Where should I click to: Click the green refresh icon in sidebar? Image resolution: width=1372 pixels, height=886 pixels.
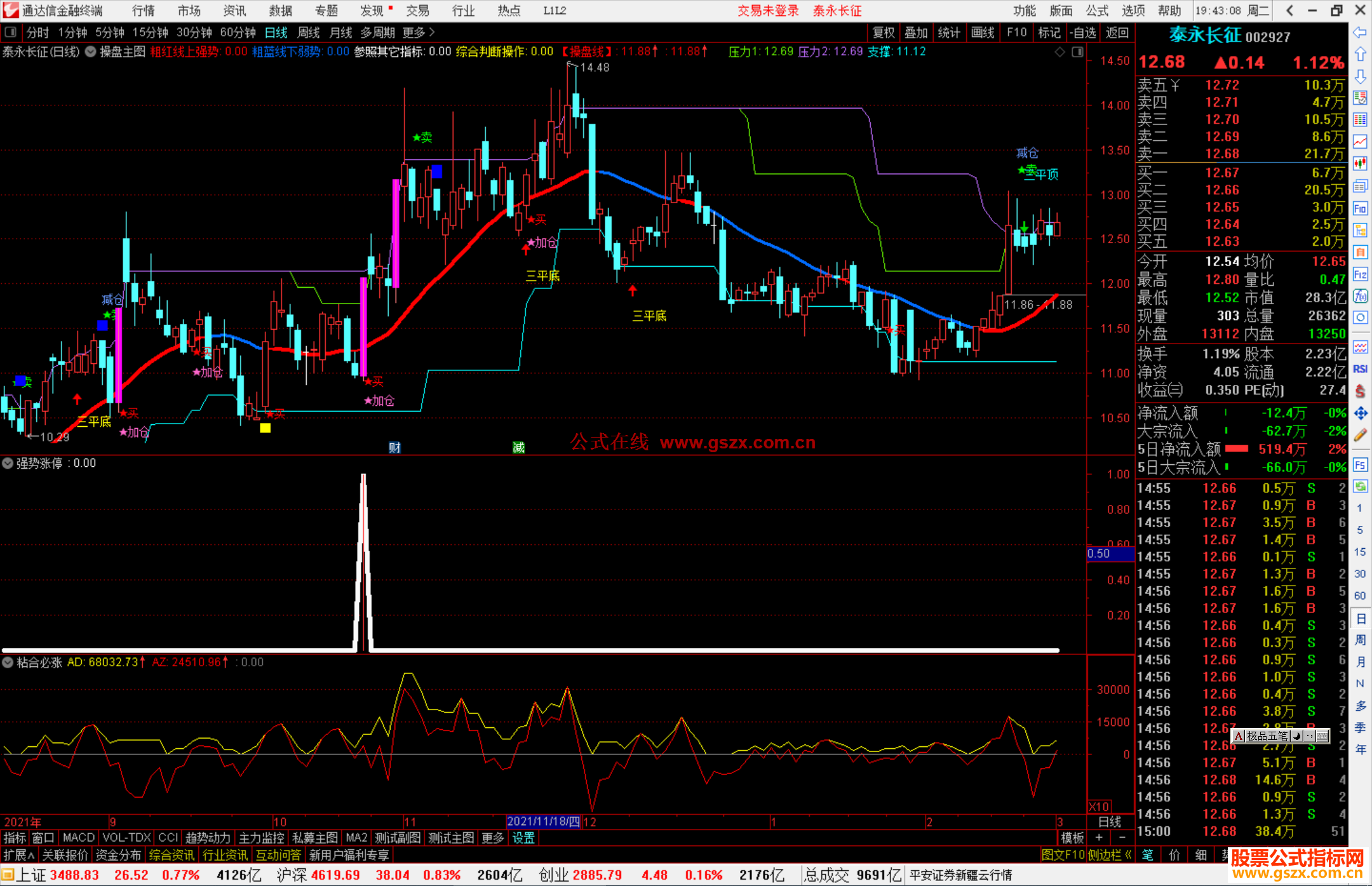click(x=1360, y=487)
